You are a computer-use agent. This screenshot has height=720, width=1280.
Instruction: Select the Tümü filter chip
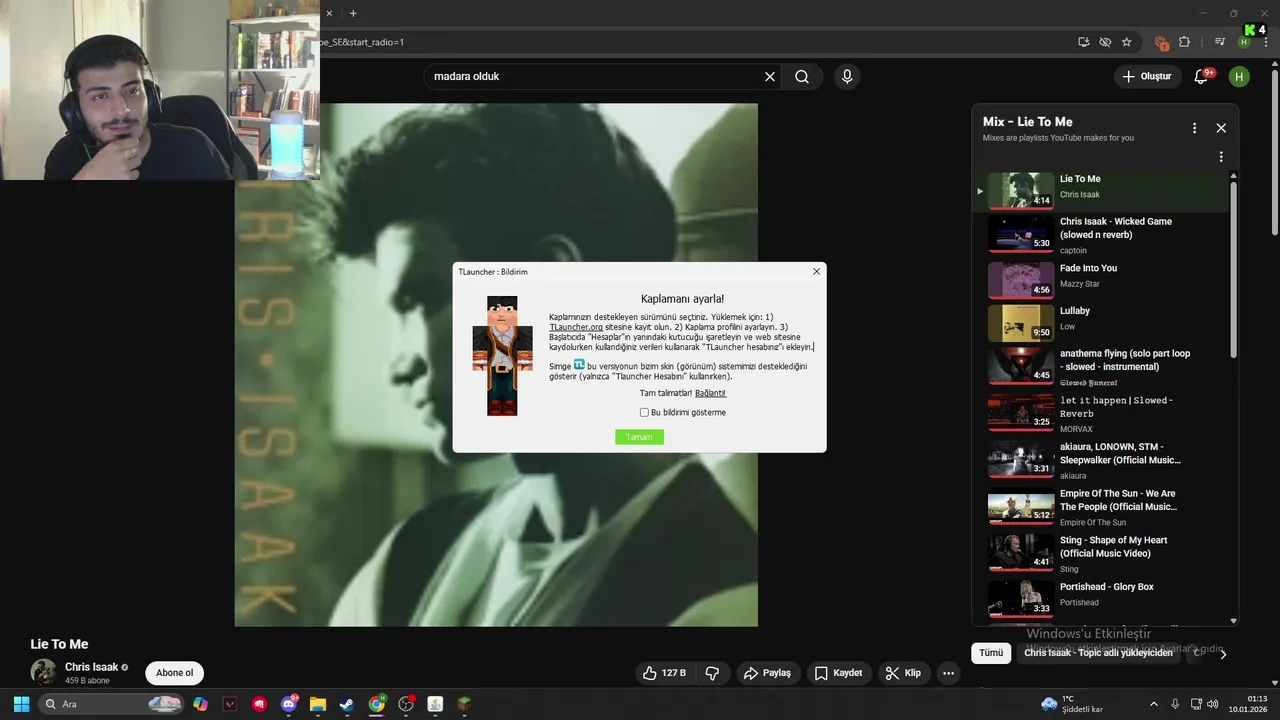pyautogui.click(x=990, y=653)
